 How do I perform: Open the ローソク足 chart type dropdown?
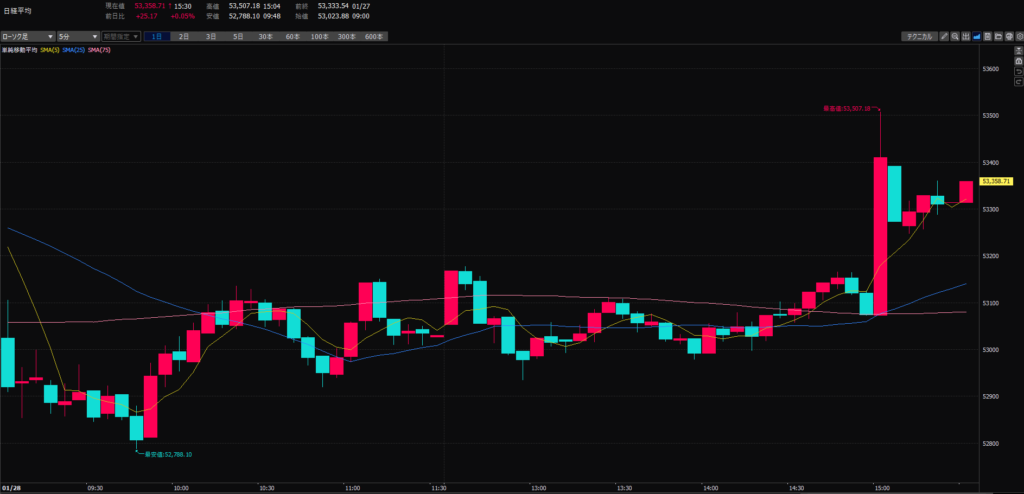point(28,36)
